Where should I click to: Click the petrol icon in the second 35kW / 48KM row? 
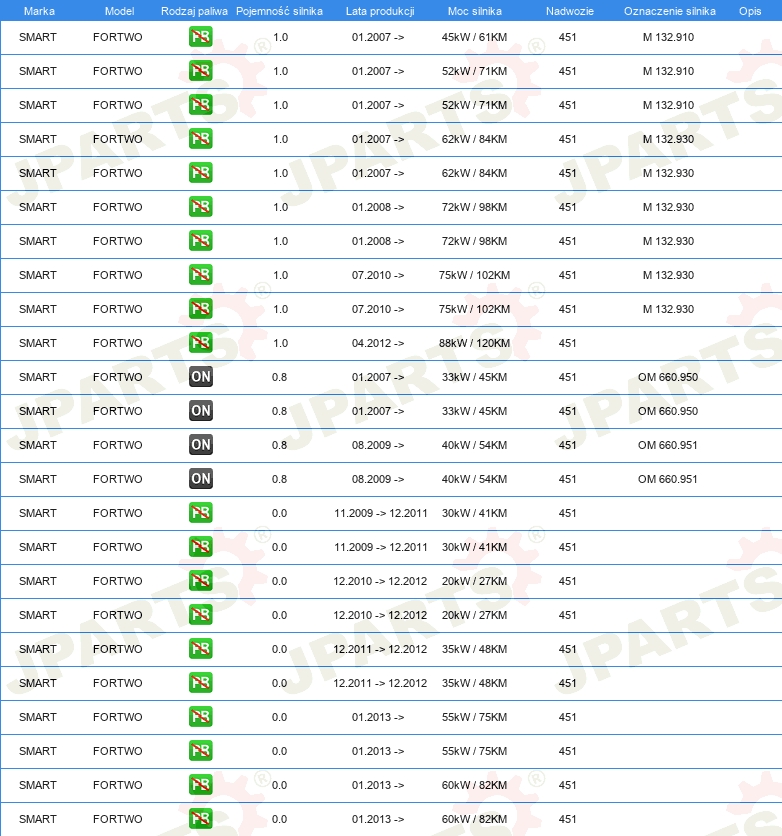200,682
